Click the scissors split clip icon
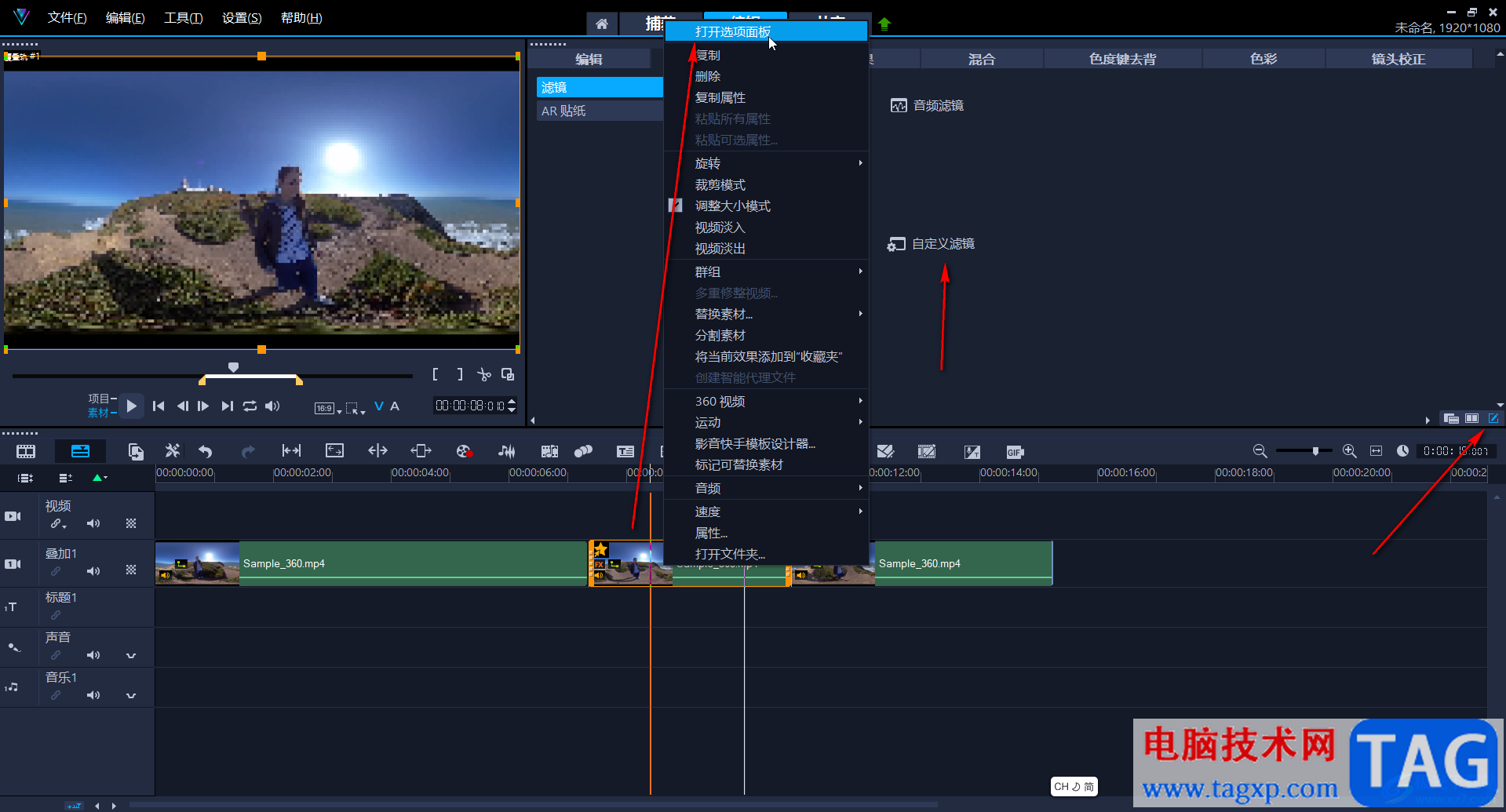The width and height of the screenshot is (1506, 812). 484,375
